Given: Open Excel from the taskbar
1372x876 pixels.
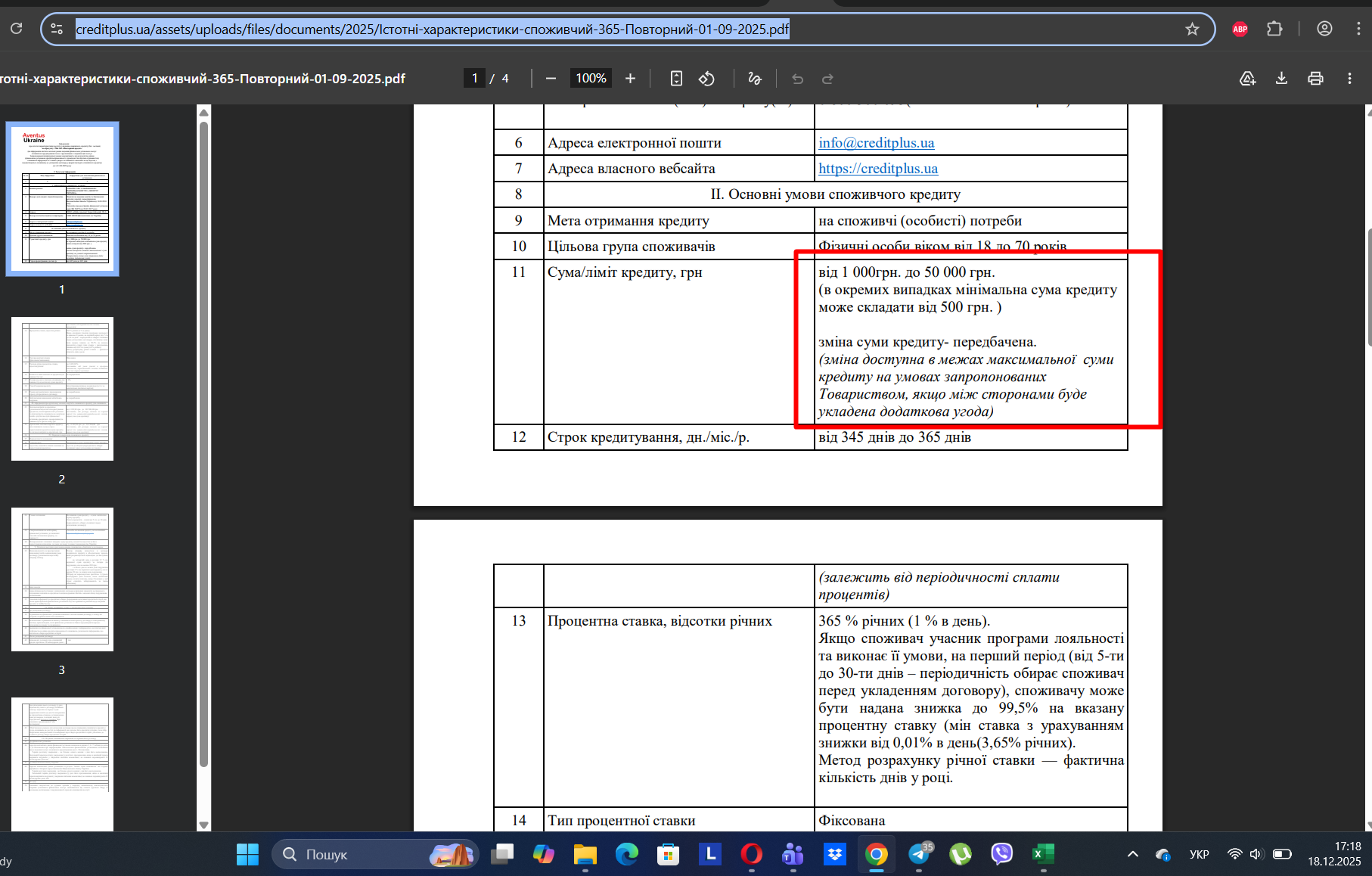Looking at the screenshot, I should point(1043,854).
